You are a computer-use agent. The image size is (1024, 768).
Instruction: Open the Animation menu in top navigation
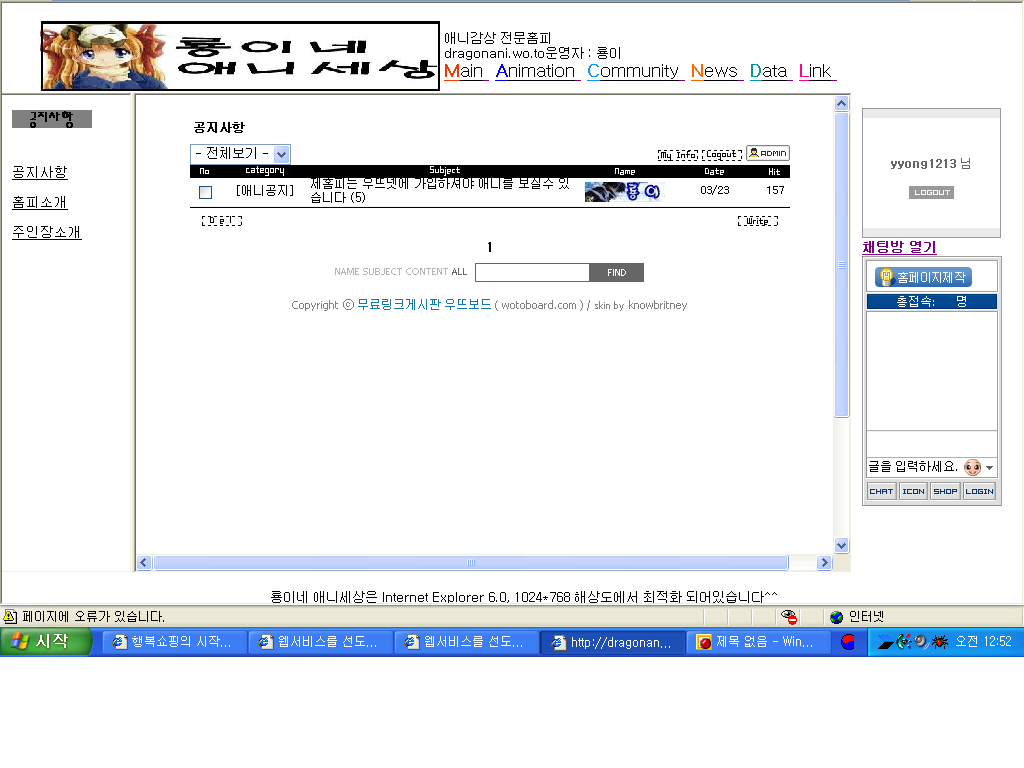pyautogui.click(x=536, y=71)
